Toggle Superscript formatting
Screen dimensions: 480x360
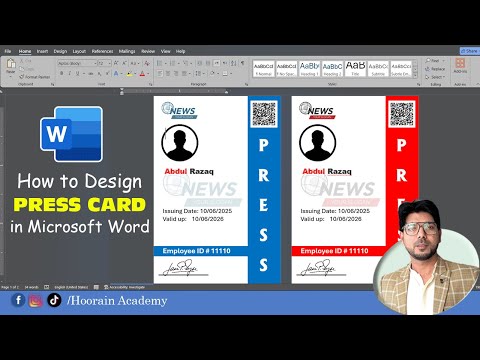tap(107, 73)
